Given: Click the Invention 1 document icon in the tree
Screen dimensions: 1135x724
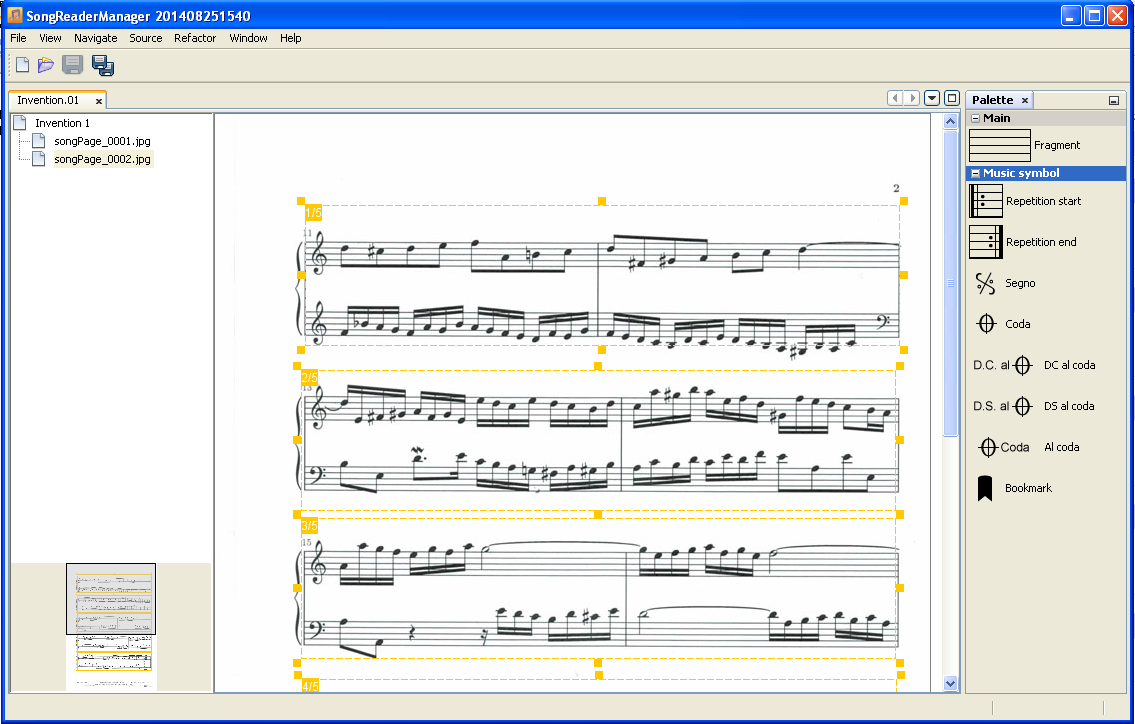Looking at the screenshot, I should [20, 122].
